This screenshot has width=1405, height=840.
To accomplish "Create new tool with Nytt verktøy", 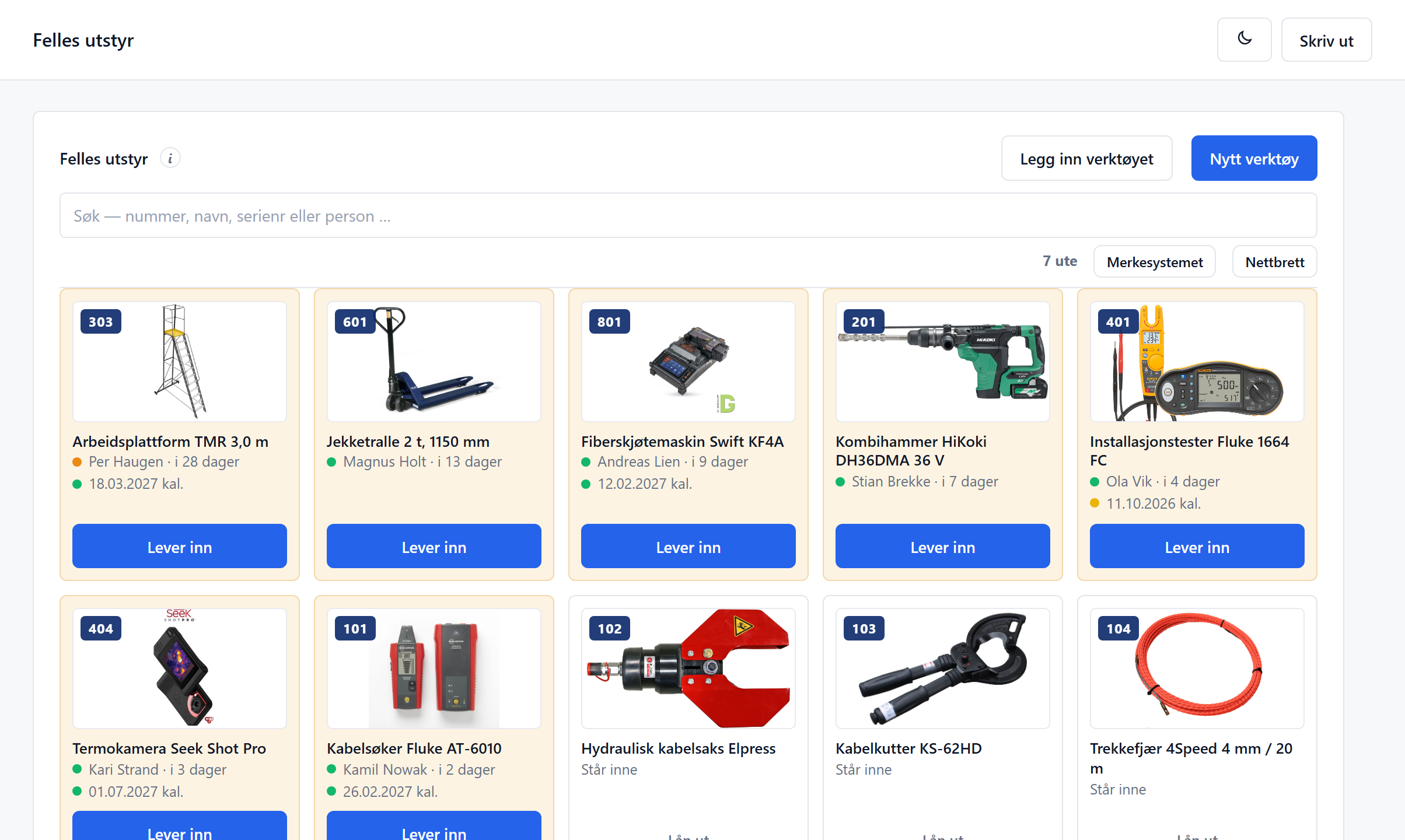I will pyautogui.click(x=1254, y=158).
